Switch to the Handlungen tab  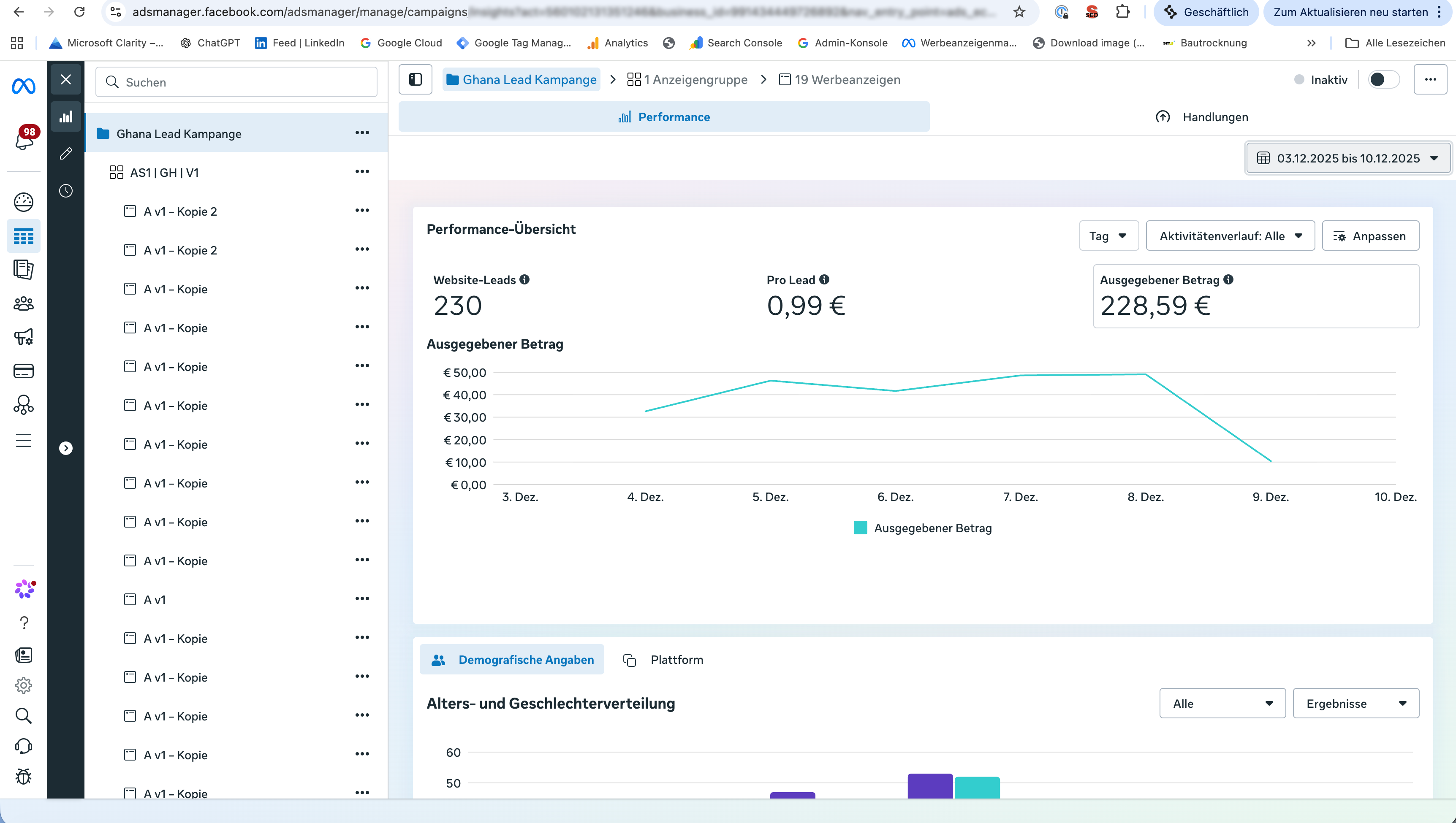1201,117
